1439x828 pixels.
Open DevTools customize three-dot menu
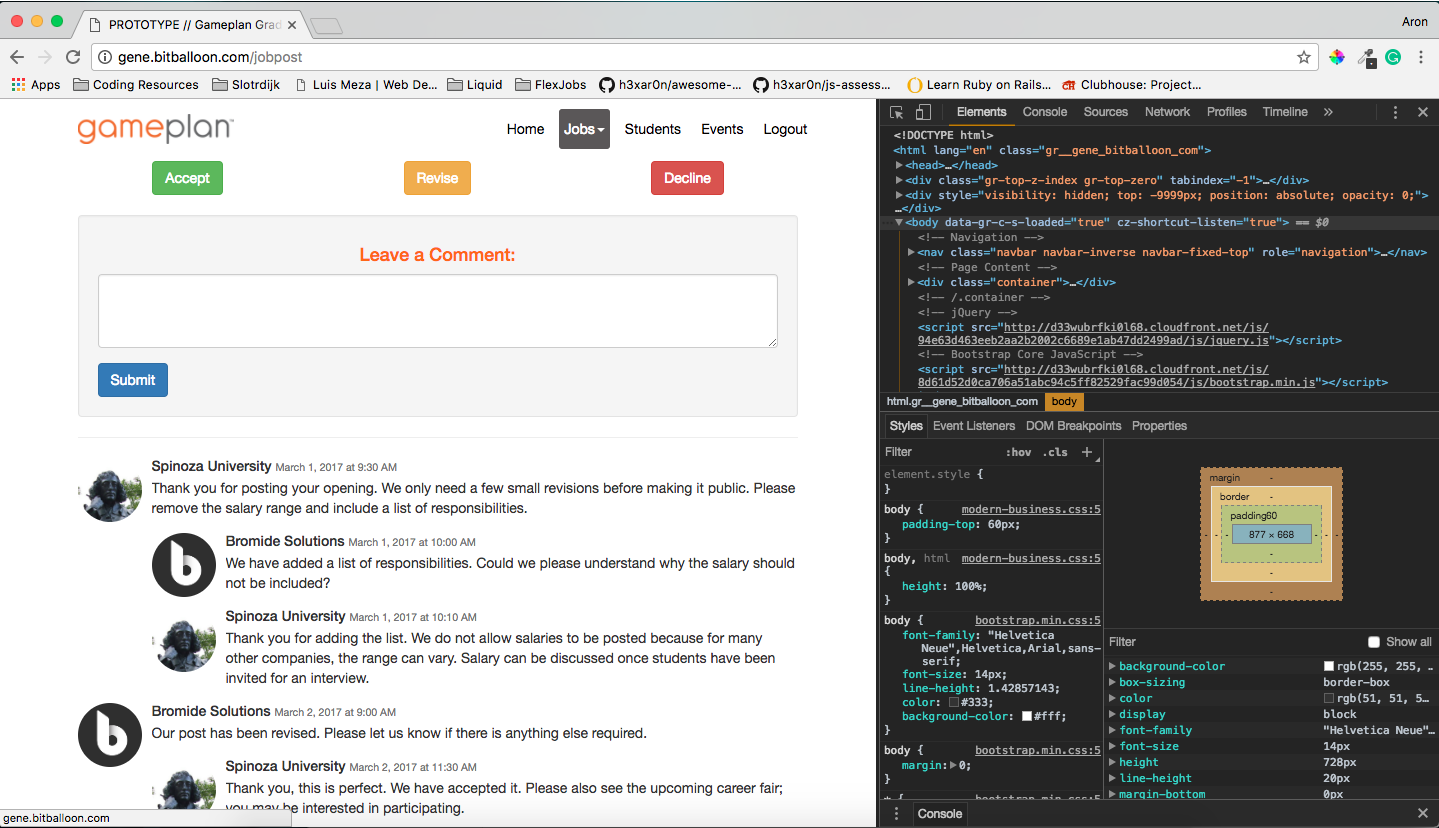(1396, 112)
